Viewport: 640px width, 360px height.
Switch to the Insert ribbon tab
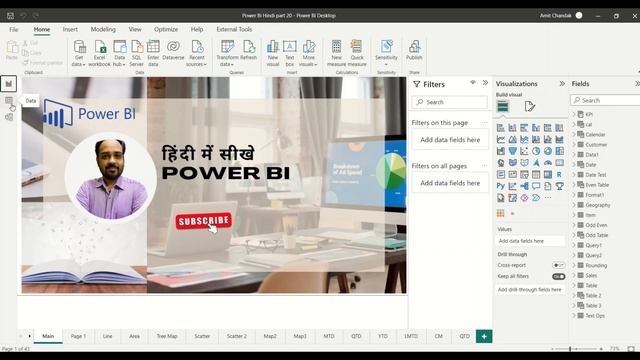tap(70, 29)
